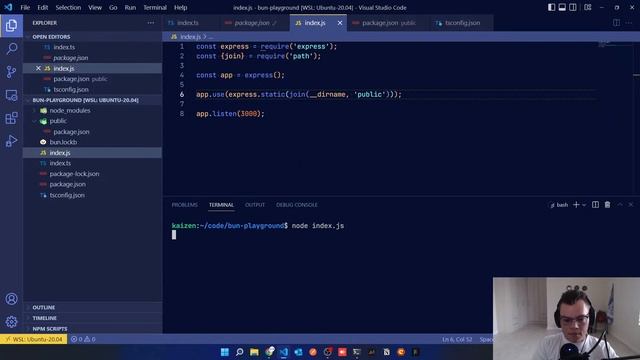Screen dimensions: 640x360
Task: Open File Explorer on taskbar
Action: coord(254,352)
